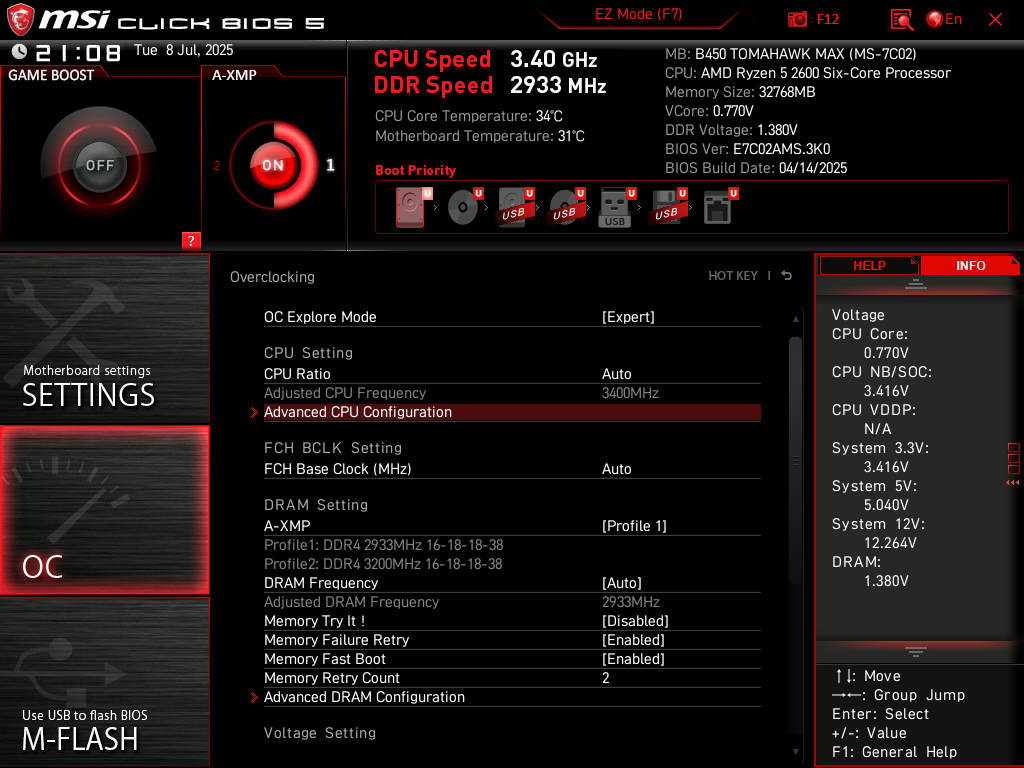Select the USB floppy boot device

(667, 207)
